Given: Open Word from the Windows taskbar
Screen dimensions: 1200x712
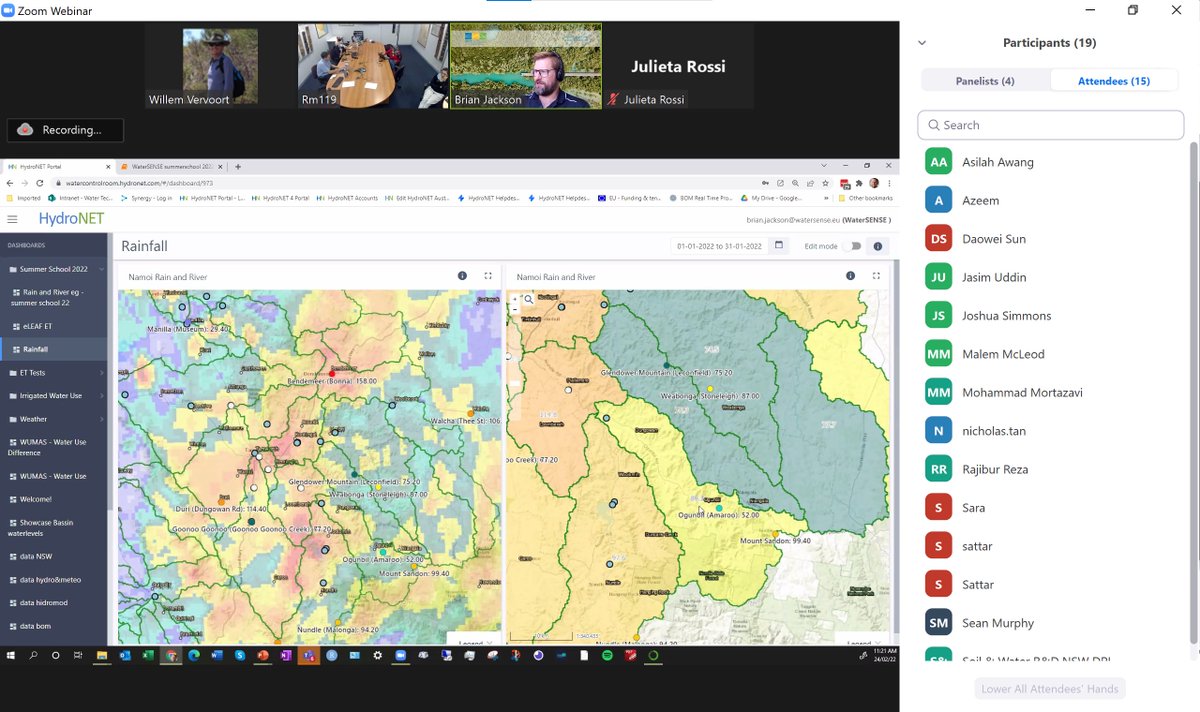Looking at the screenshot, I should coord(217,656).
